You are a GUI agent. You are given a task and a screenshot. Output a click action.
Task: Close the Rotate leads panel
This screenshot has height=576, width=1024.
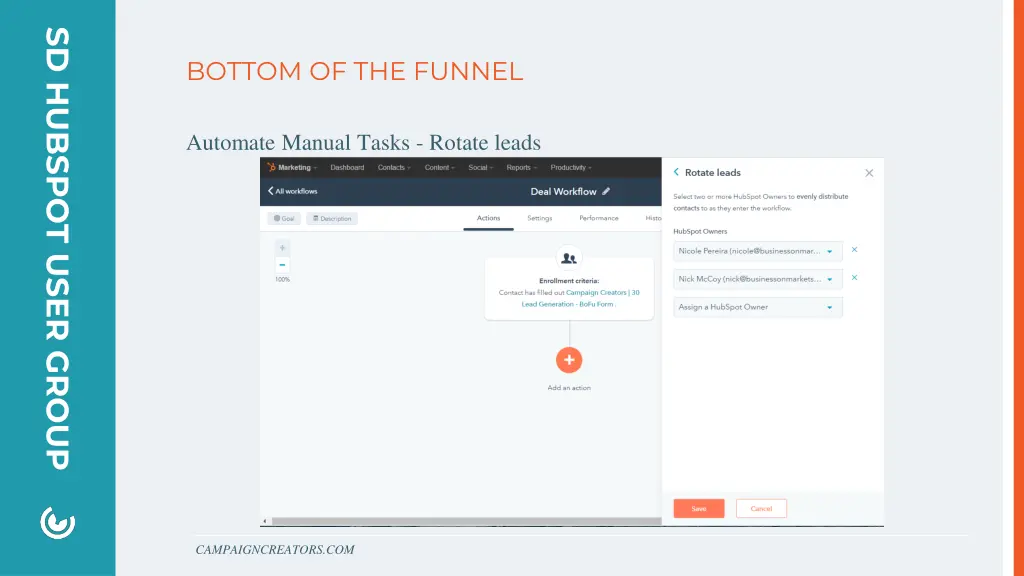869,173
